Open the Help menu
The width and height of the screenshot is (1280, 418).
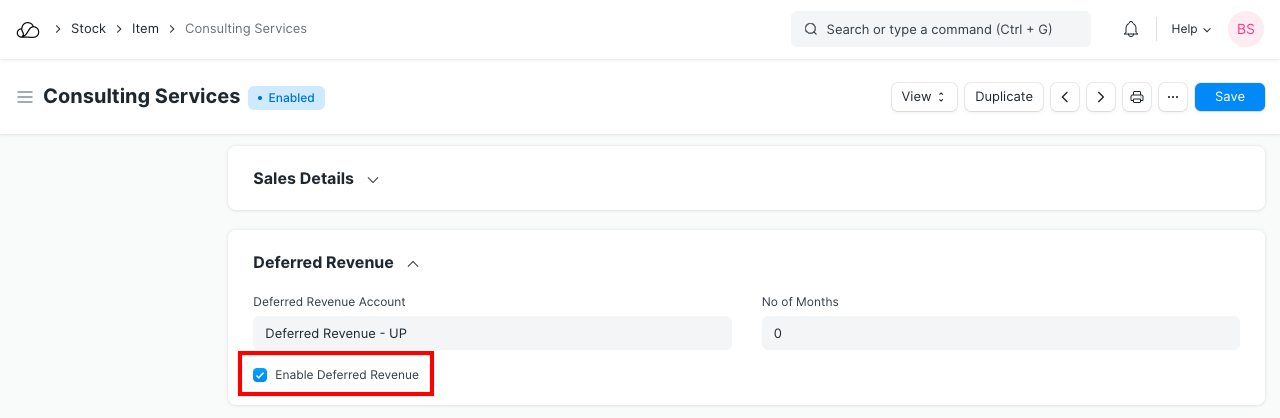[1191, 29]
